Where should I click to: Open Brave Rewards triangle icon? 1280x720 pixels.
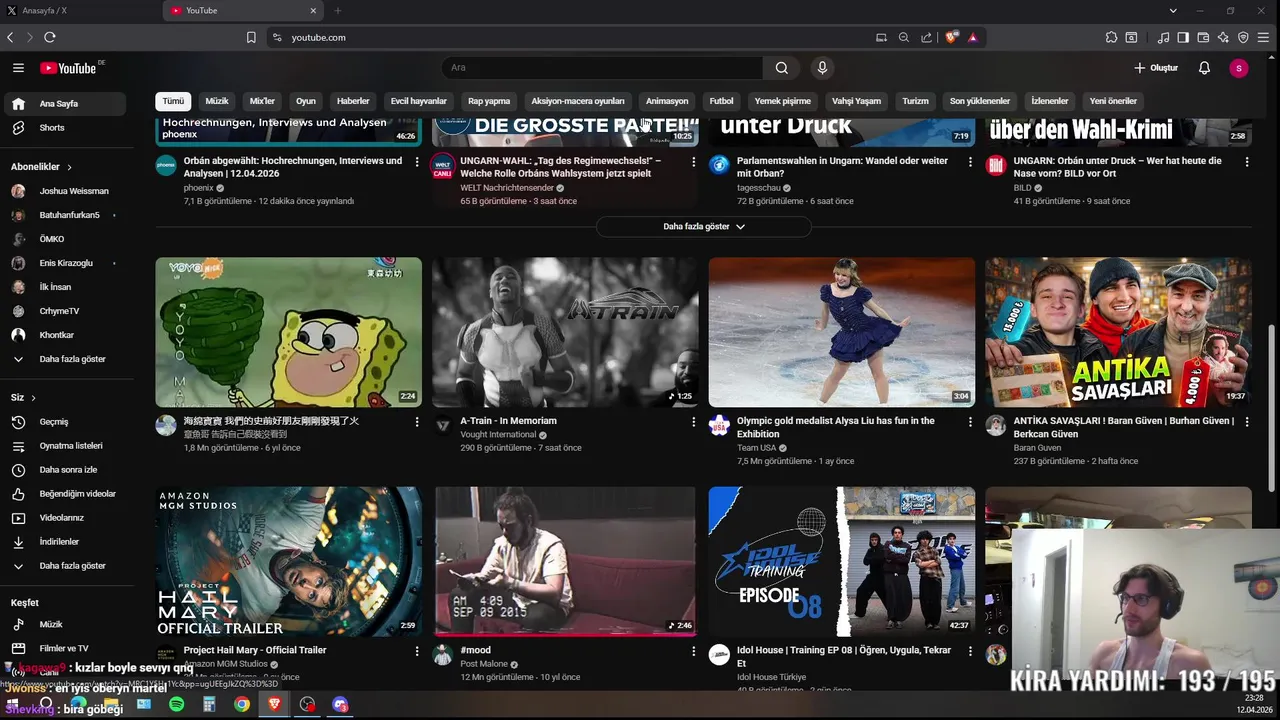pos(972,37)
